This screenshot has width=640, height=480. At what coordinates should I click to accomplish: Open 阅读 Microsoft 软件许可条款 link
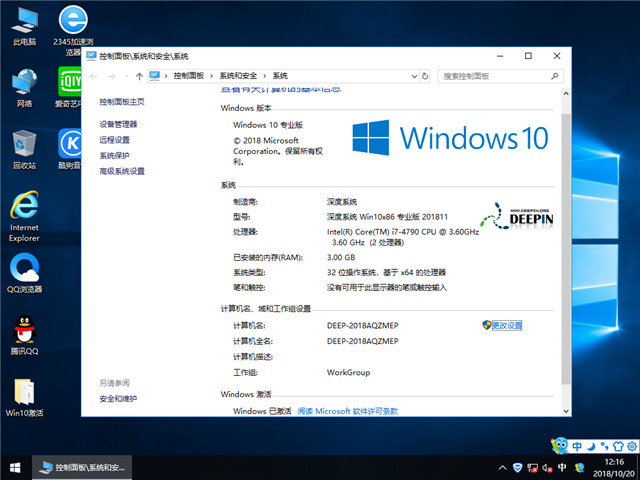click(x=347, y=411)
